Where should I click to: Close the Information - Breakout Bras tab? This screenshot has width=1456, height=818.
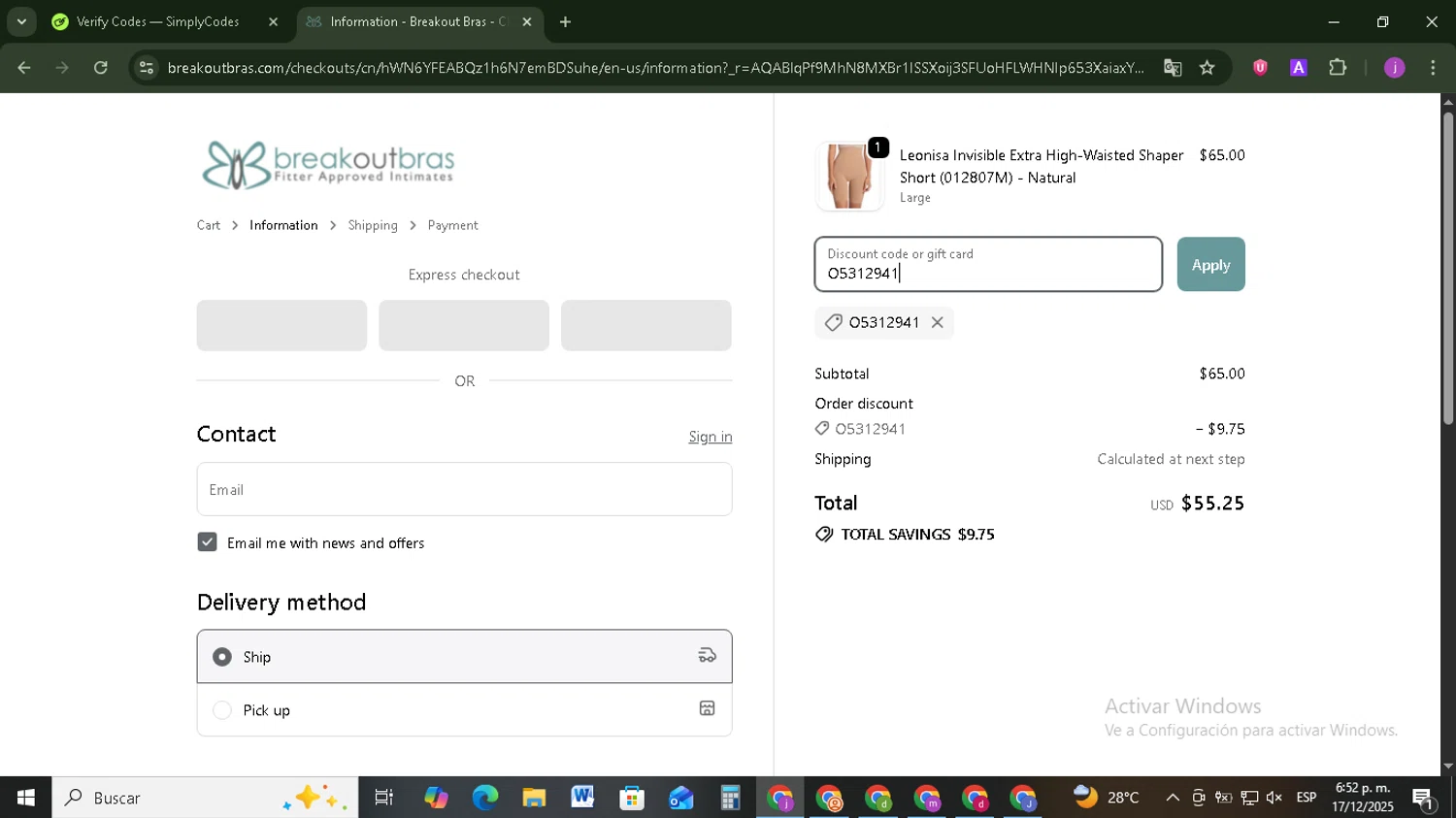[x=527, y=21]
